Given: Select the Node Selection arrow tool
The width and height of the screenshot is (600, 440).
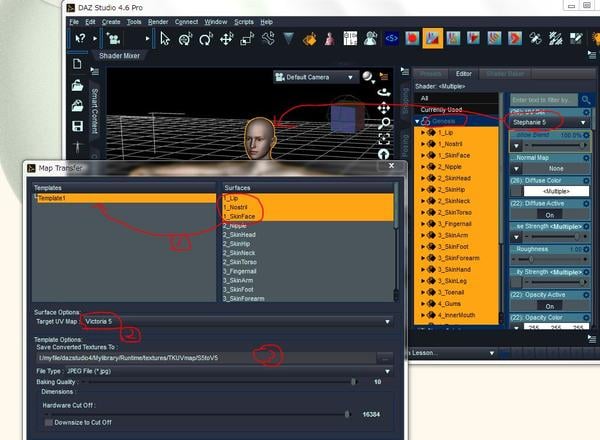Looking at the screenshot, I should [165, 39].
